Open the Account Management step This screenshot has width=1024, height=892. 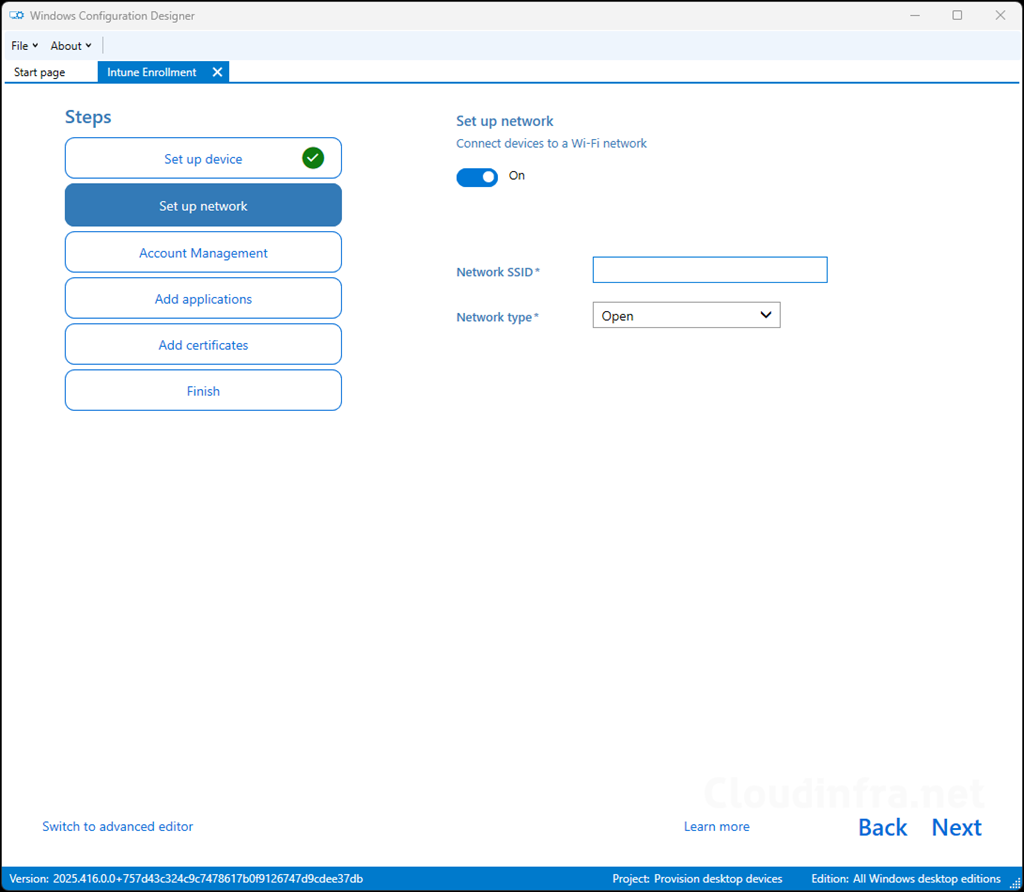203,252
